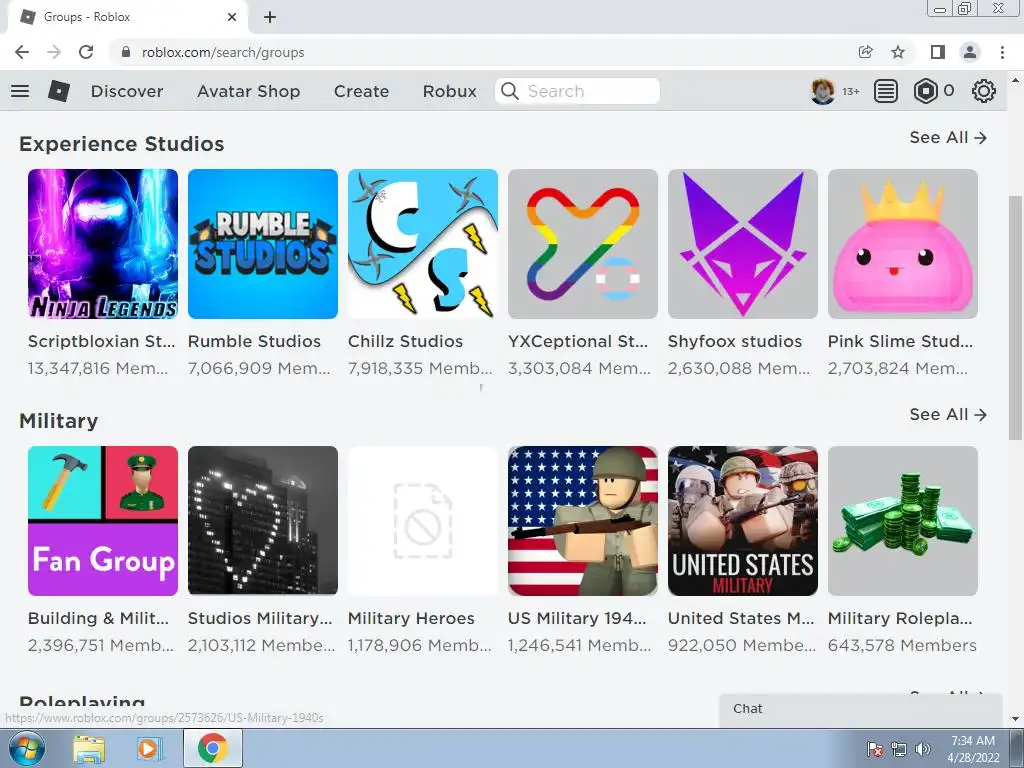Open Shyfoox studios group name link
This screenshot has height=768, width=1024.
(735, 342)
